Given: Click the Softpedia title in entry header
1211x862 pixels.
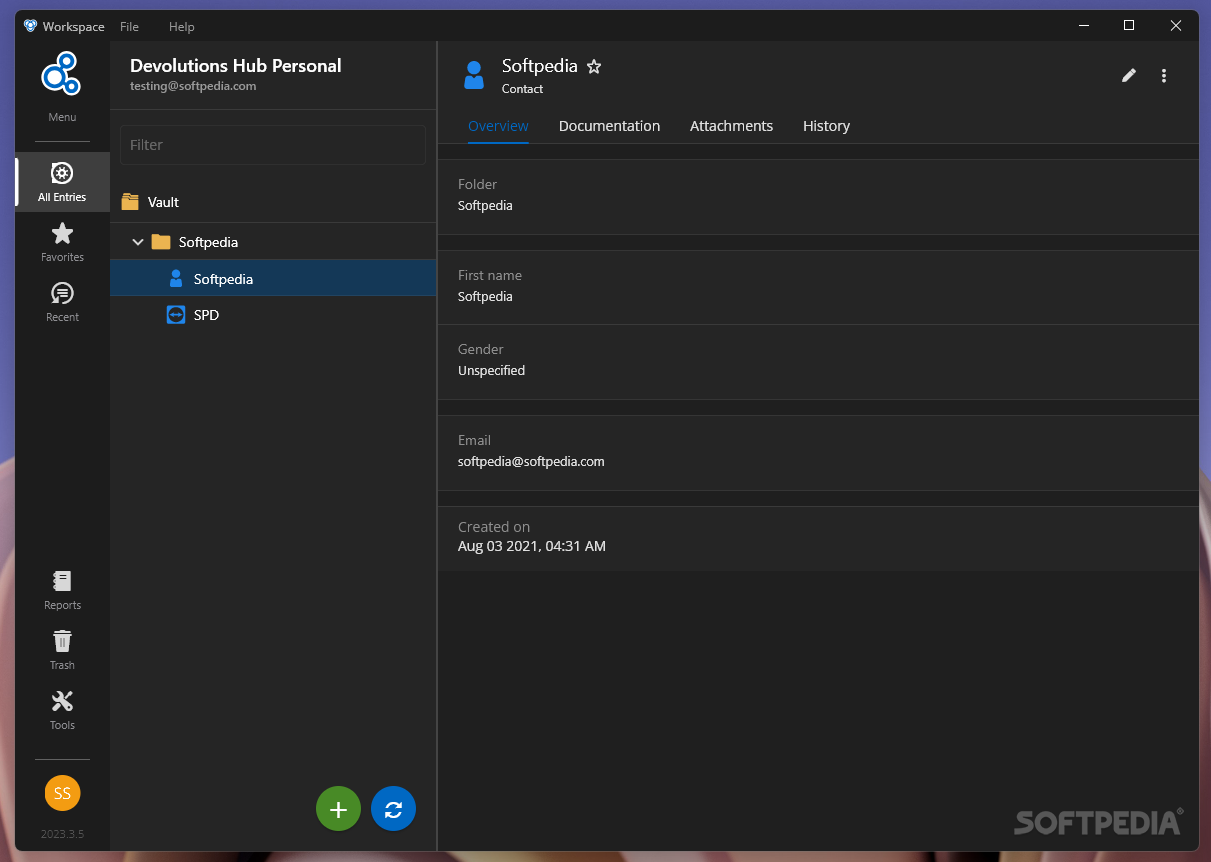Looking at the screenshot, I should click(540, 66).
